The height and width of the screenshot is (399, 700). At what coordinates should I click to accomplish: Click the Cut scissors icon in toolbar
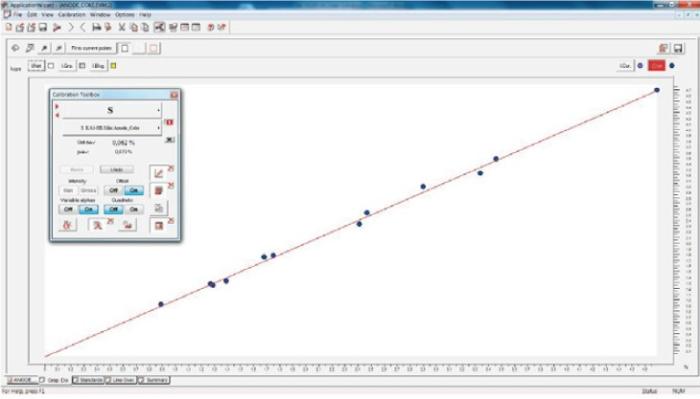121,27
